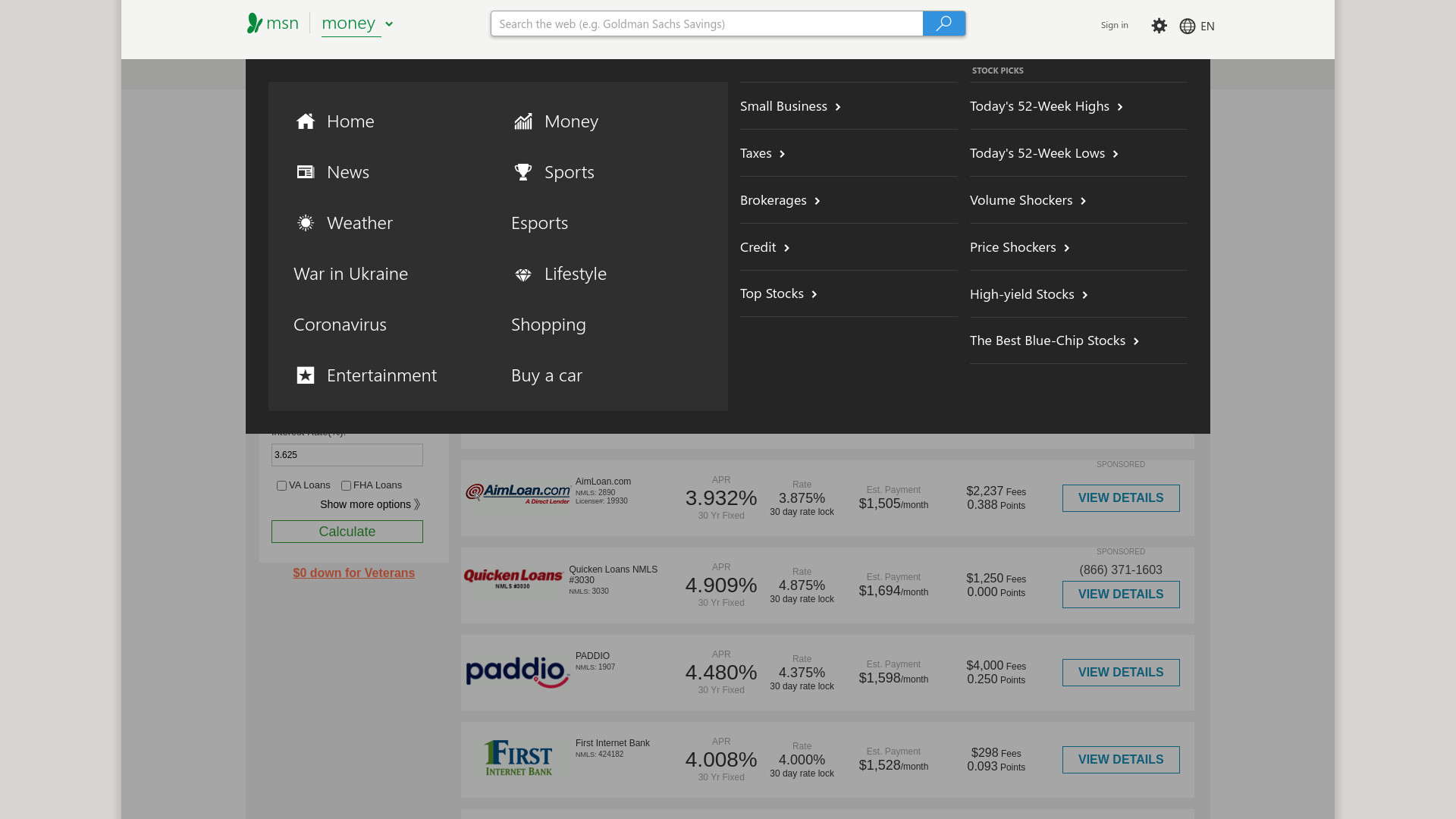This screenshot has height=819, width=1456.
Task: Click the Lifestyle diamond icon
Action: (x=523, y=275)
